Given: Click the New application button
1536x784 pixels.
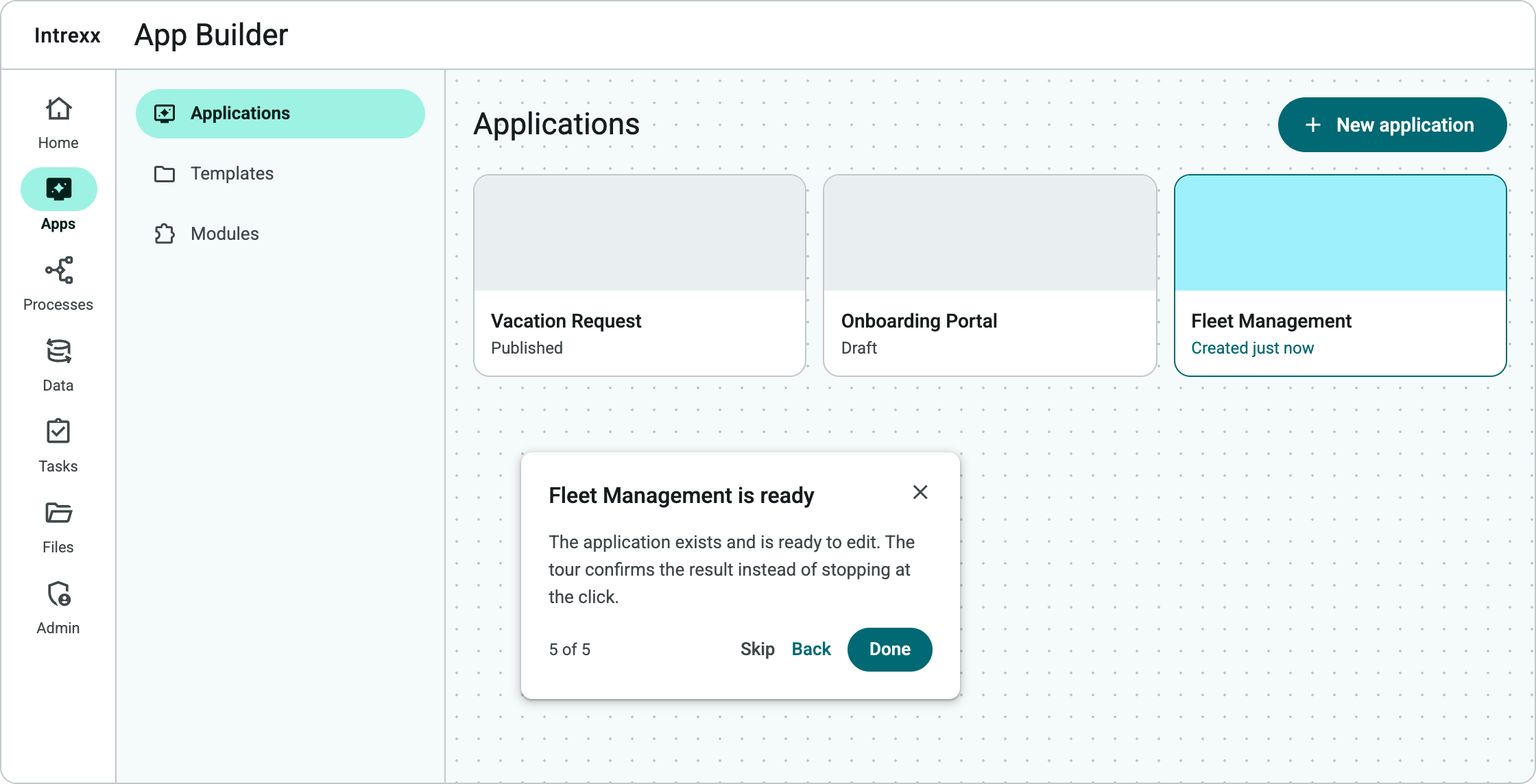Looking at the screenshot, I should [1392, 125].
